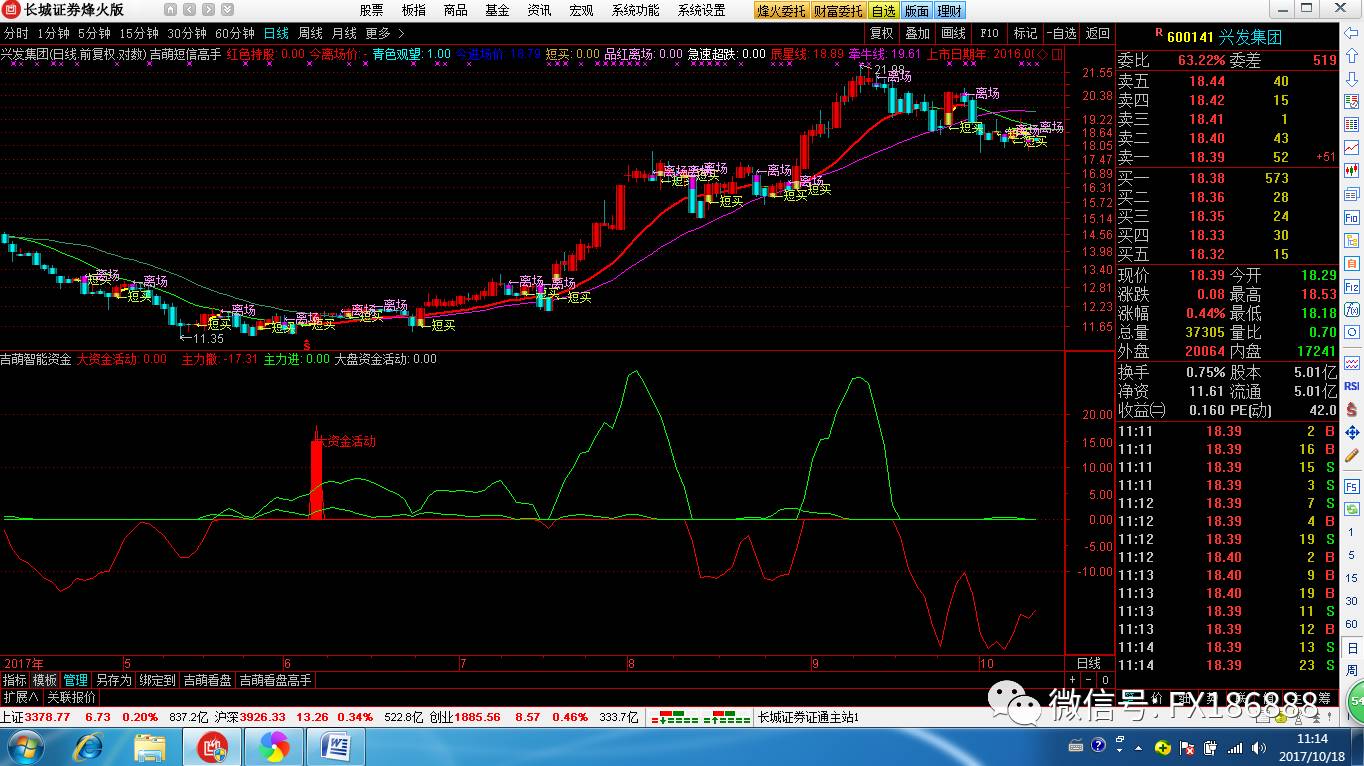Click the 60 minute icon in right sidebar
Screen dimensions: 1364x766
[1351, 623]
